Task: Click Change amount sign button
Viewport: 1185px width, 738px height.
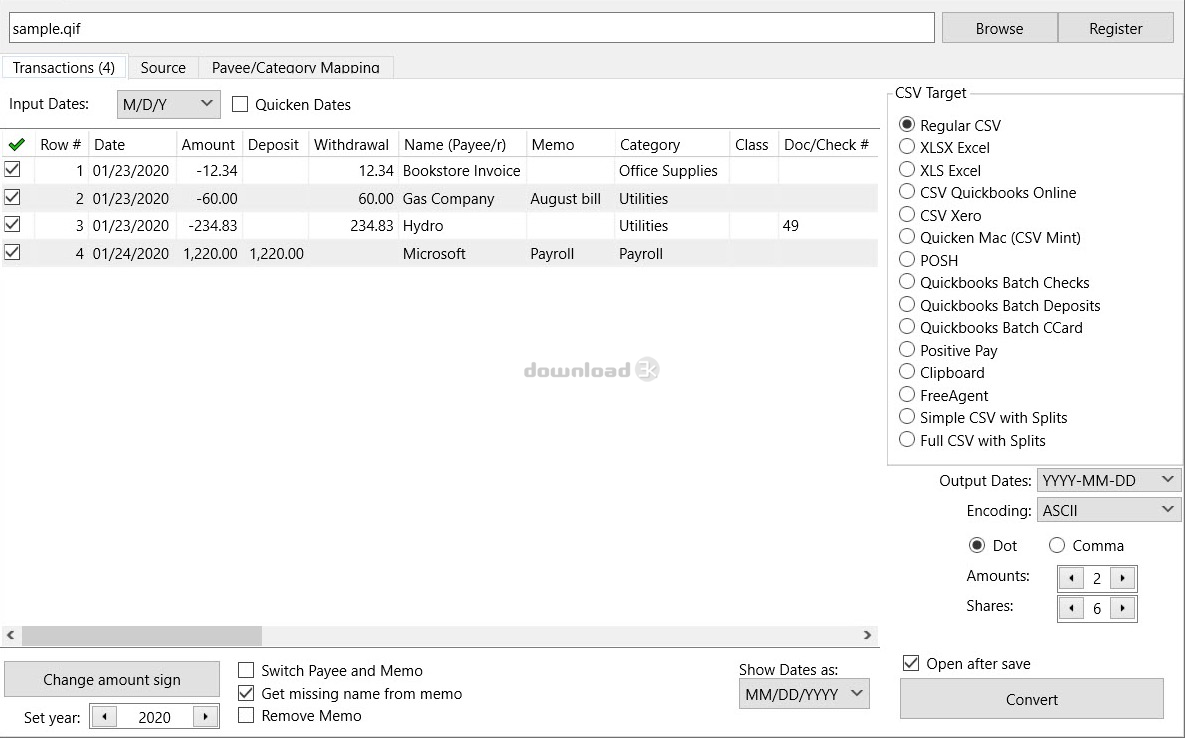Action: tap(112, 679)
